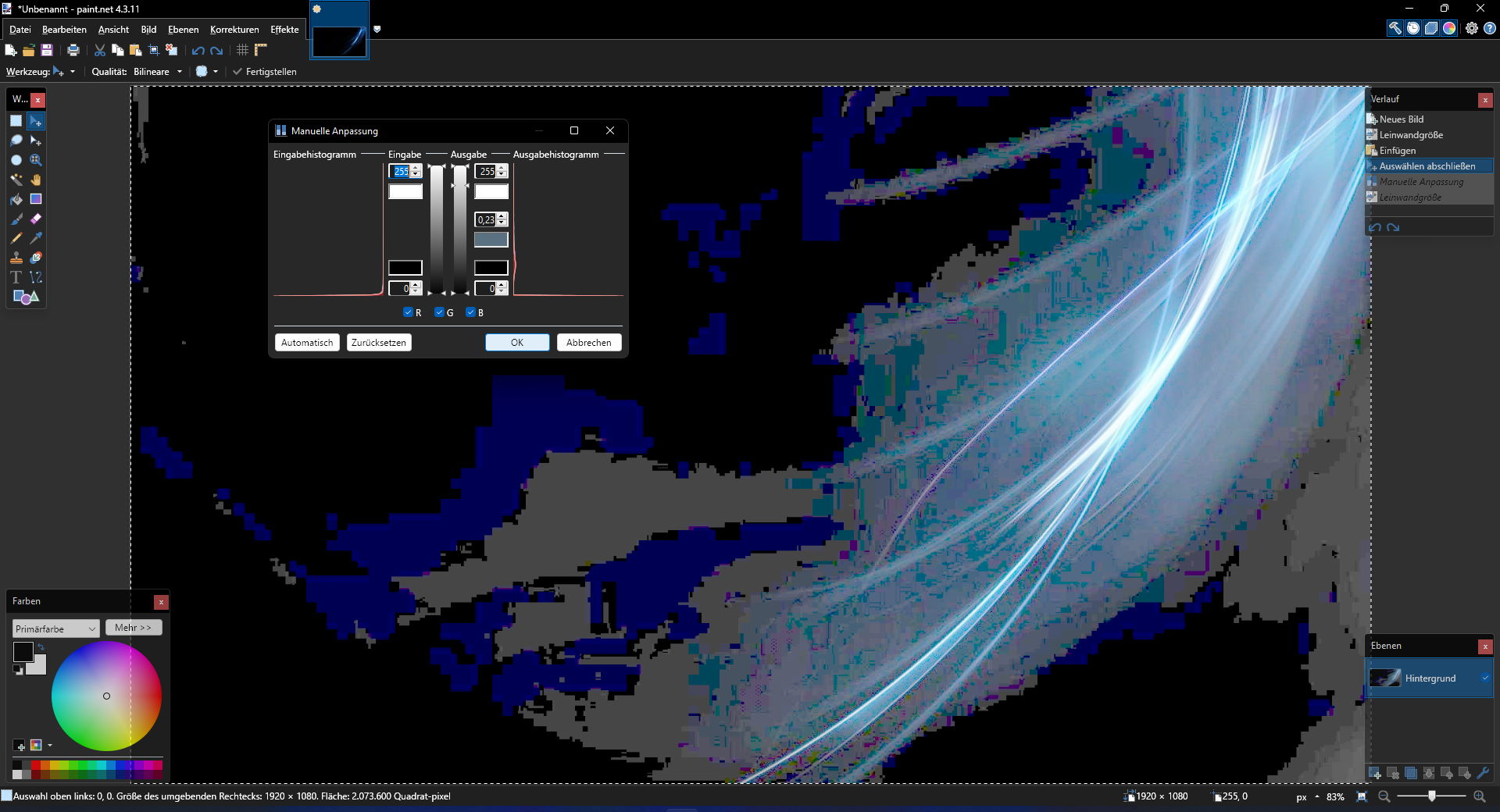Click the Abbrechen button
Image resolution: width=1500 pixels, height=812 pixels.
(x=589, y=343)
